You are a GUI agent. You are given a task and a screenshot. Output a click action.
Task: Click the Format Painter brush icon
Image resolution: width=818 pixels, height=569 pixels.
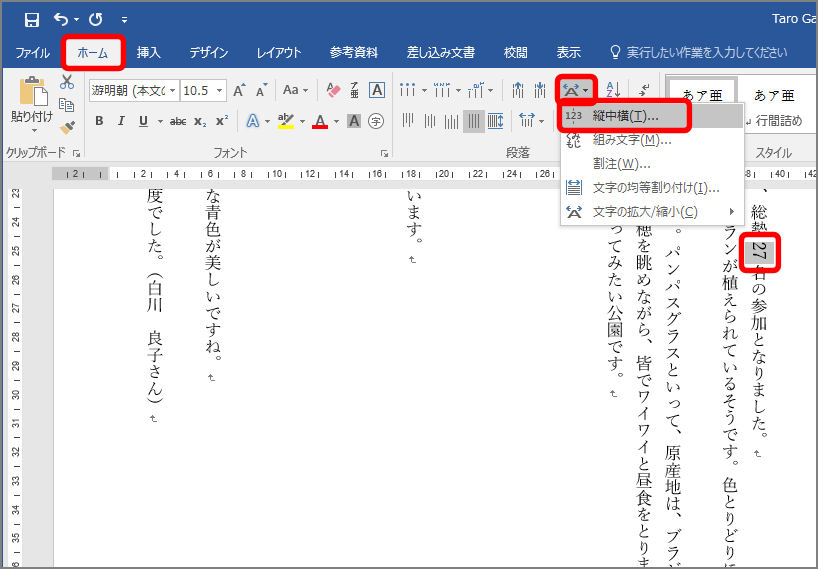(67, 128)
